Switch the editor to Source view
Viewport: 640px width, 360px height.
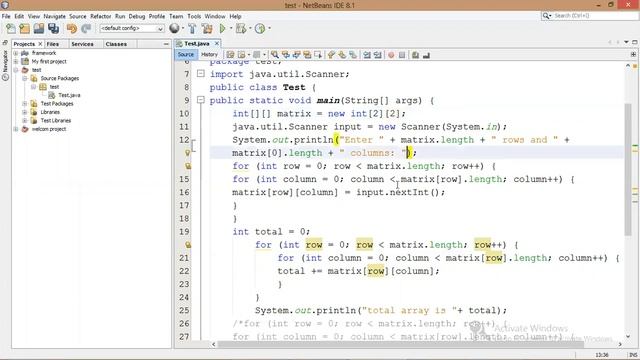pyautogui.click(x=186, y=55)
